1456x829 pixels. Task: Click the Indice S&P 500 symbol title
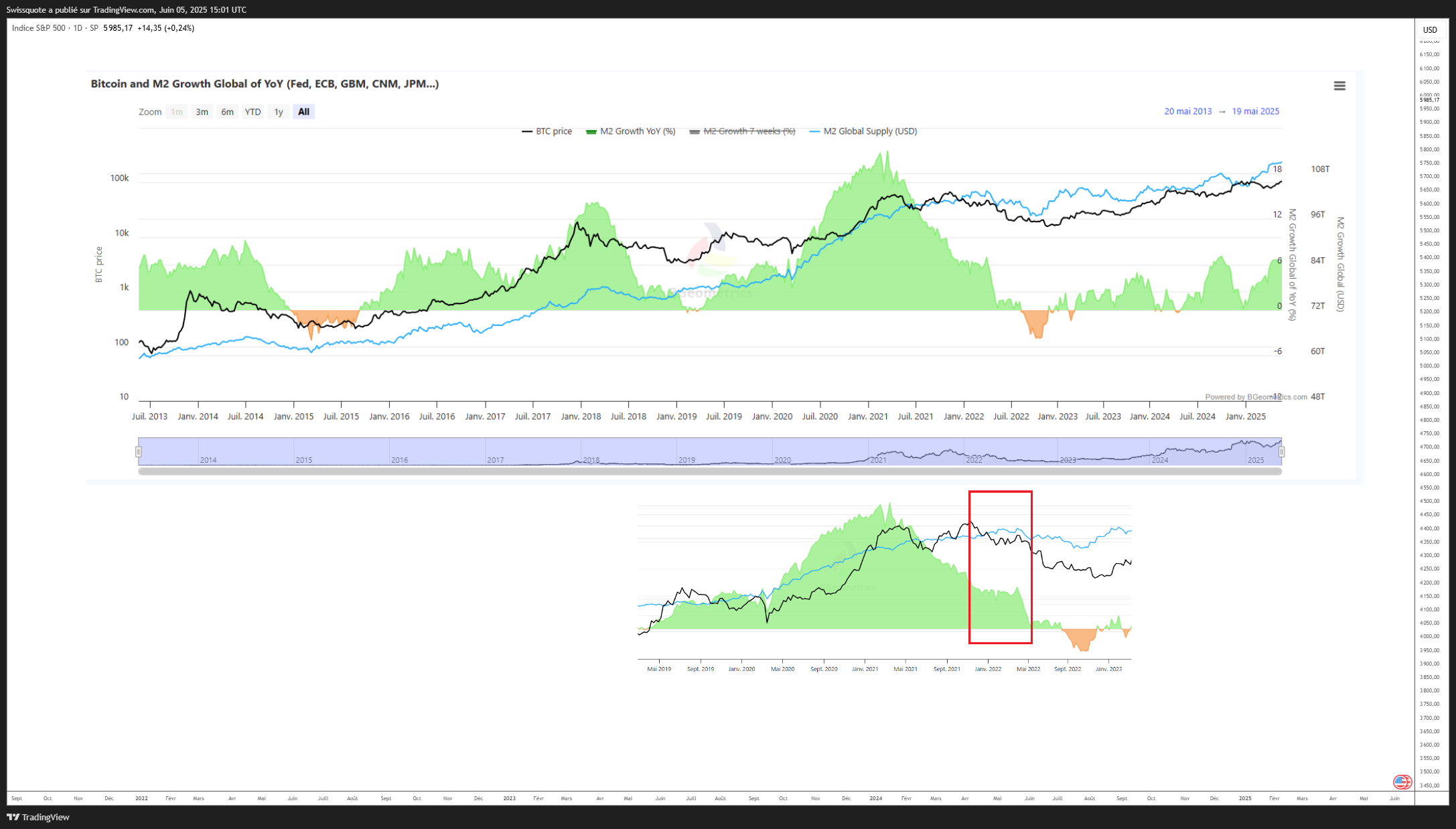coord(39,28)
